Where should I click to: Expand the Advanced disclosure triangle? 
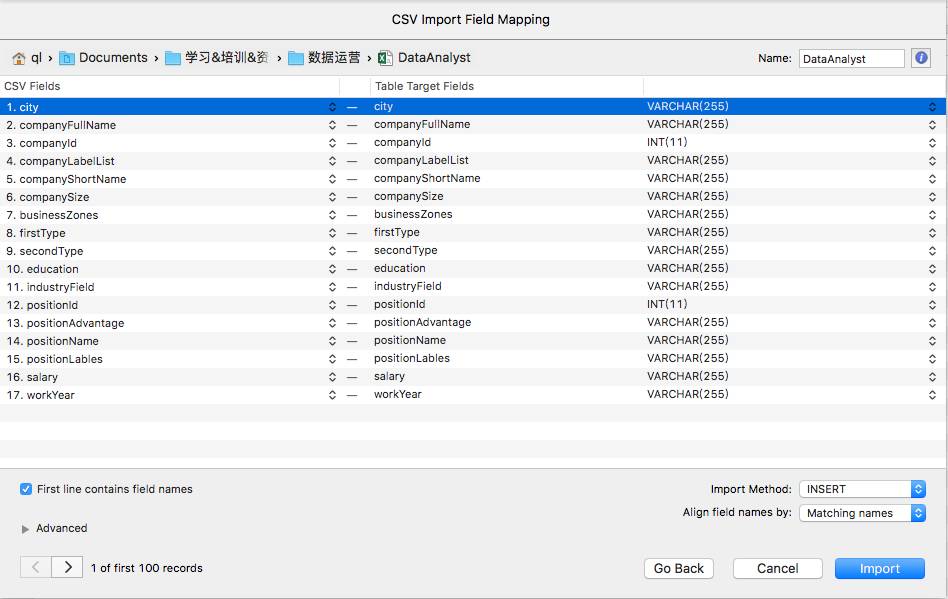(25, 529)
